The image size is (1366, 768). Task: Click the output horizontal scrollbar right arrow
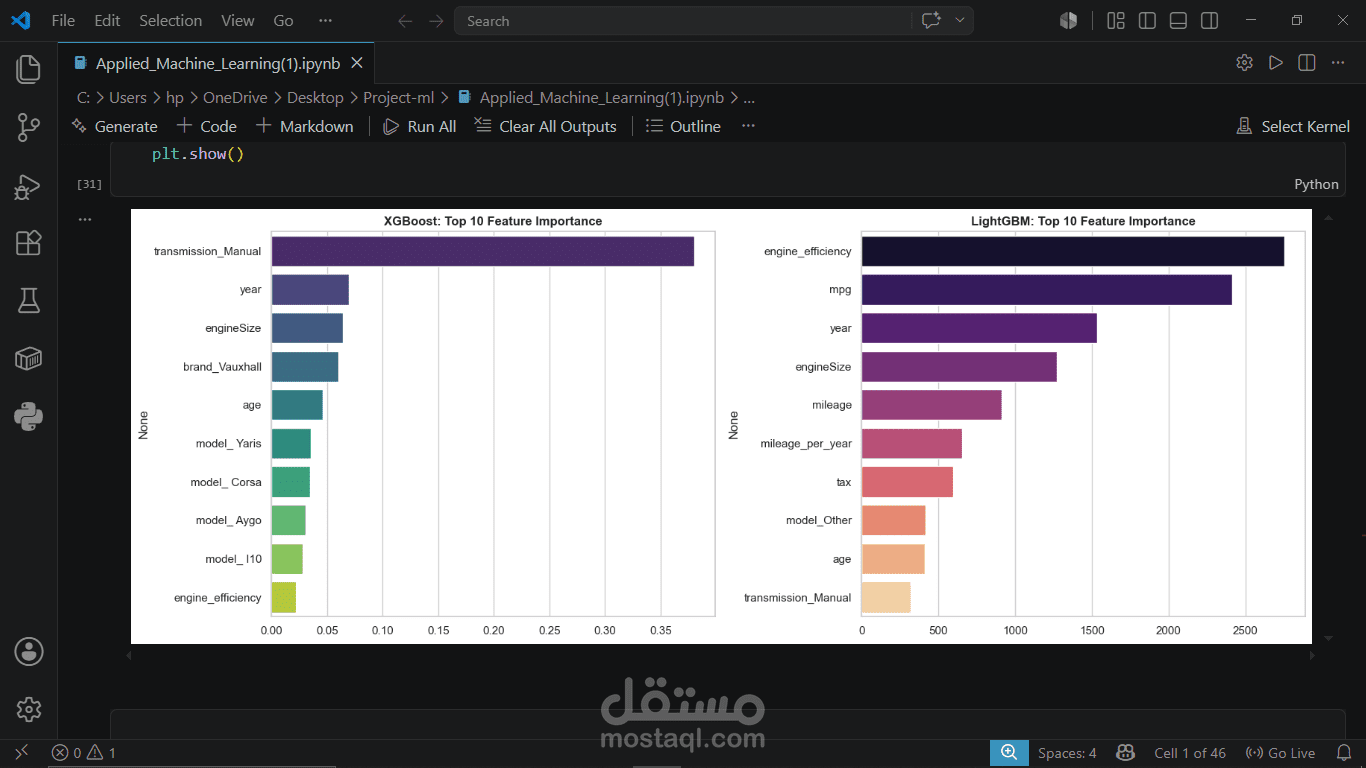pos(1312,656)
